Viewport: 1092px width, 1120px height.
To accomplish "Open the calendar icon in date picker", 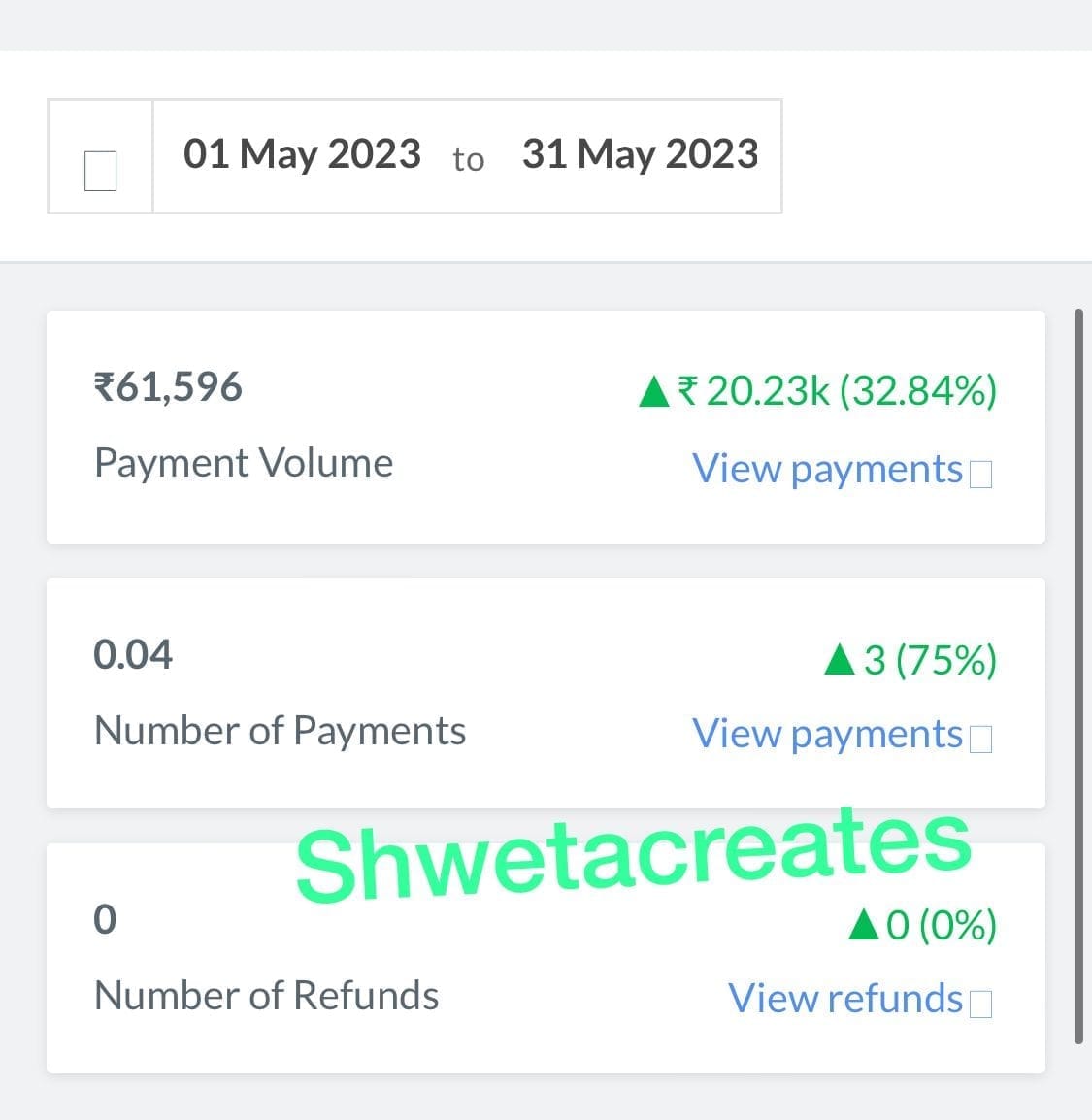I will [100, 171].
